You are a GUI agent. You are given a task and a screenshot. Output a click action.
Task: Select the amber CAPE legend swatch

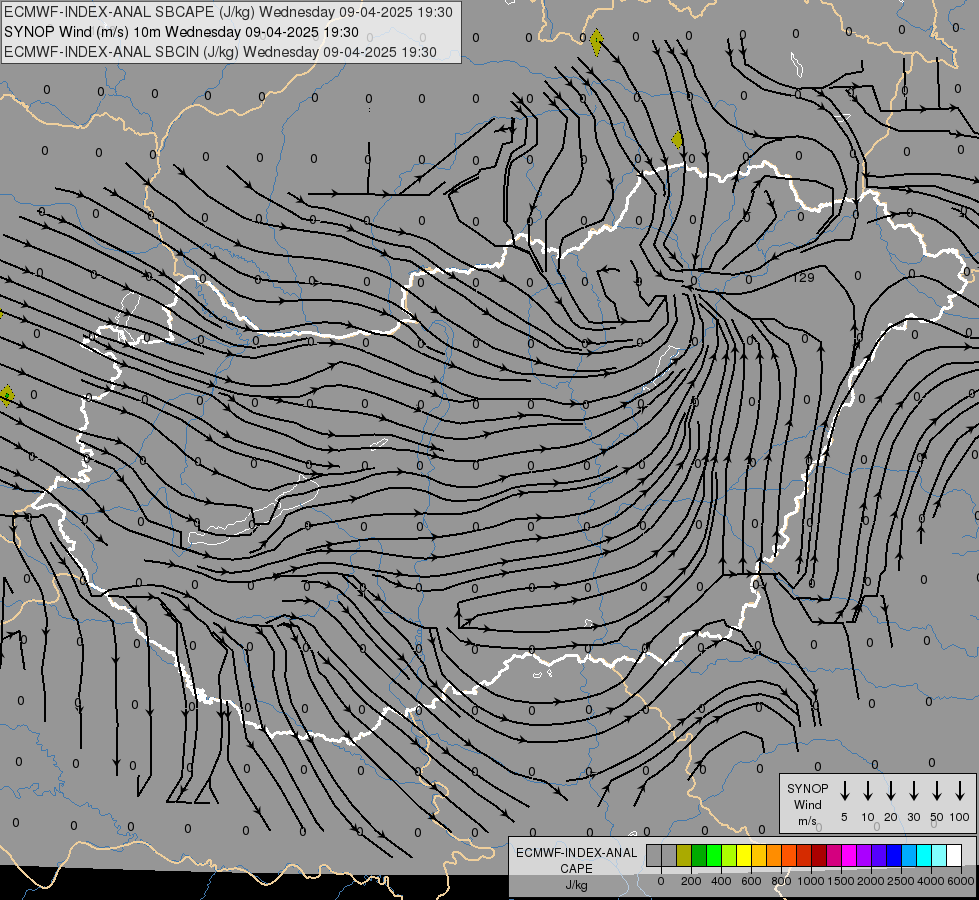759,855
